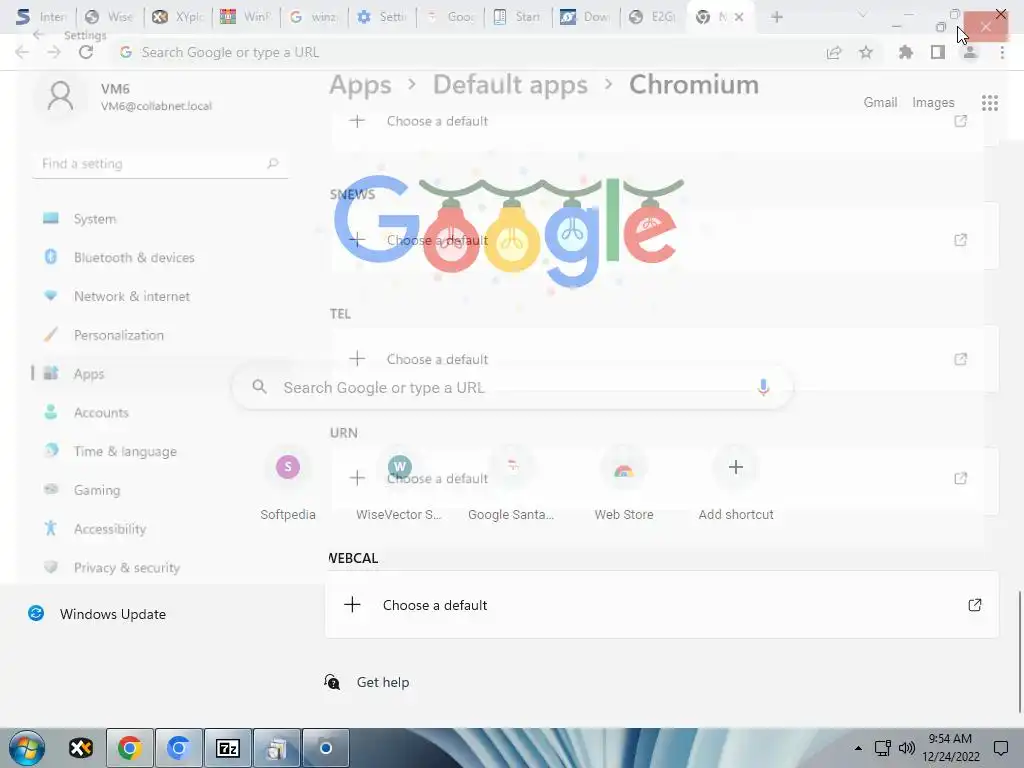The image size is (1024, 768).
Task: Open the Get help link
Action: click(x=383, y=682)
